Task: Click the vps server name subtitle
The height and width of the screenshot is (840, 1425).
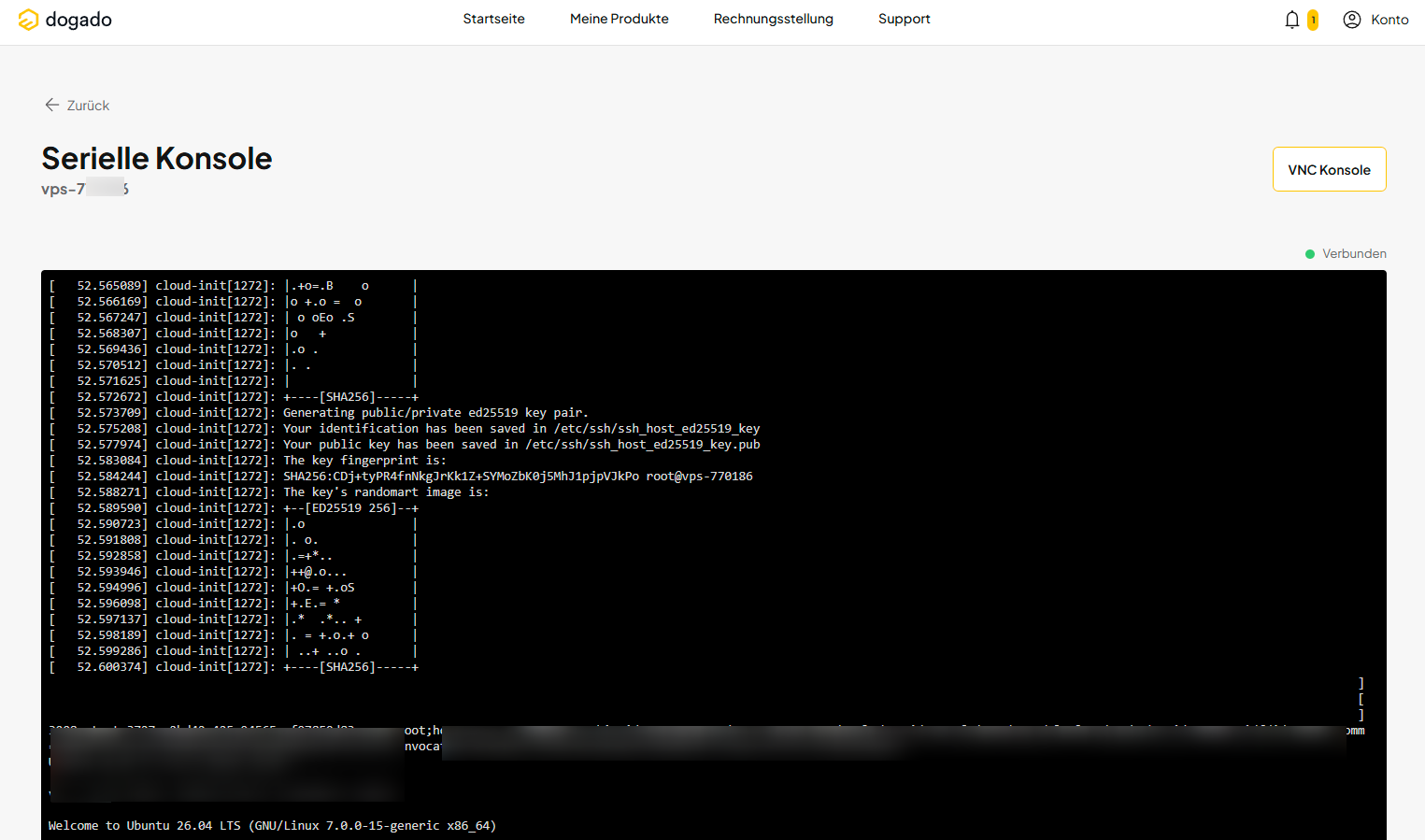Action: tap(85, 189)
